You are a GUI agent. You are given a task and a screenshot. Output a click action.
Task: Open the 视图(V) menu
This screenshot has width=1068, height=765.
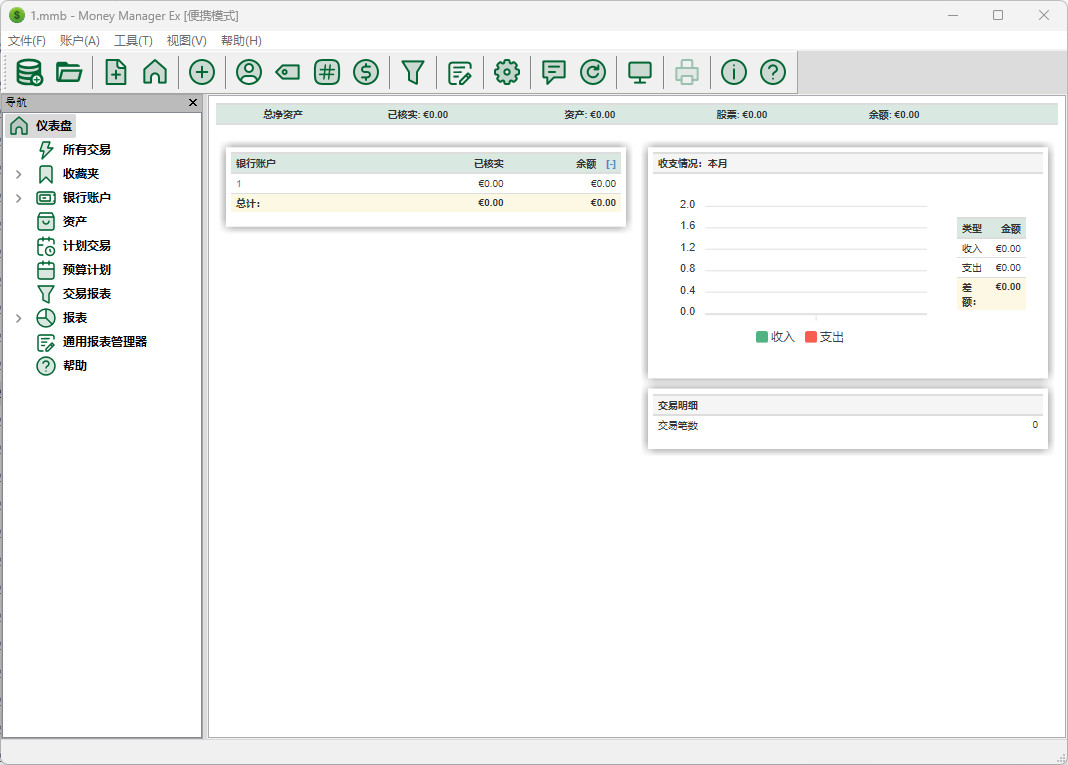pyautogui.click(x=187, y=41)
